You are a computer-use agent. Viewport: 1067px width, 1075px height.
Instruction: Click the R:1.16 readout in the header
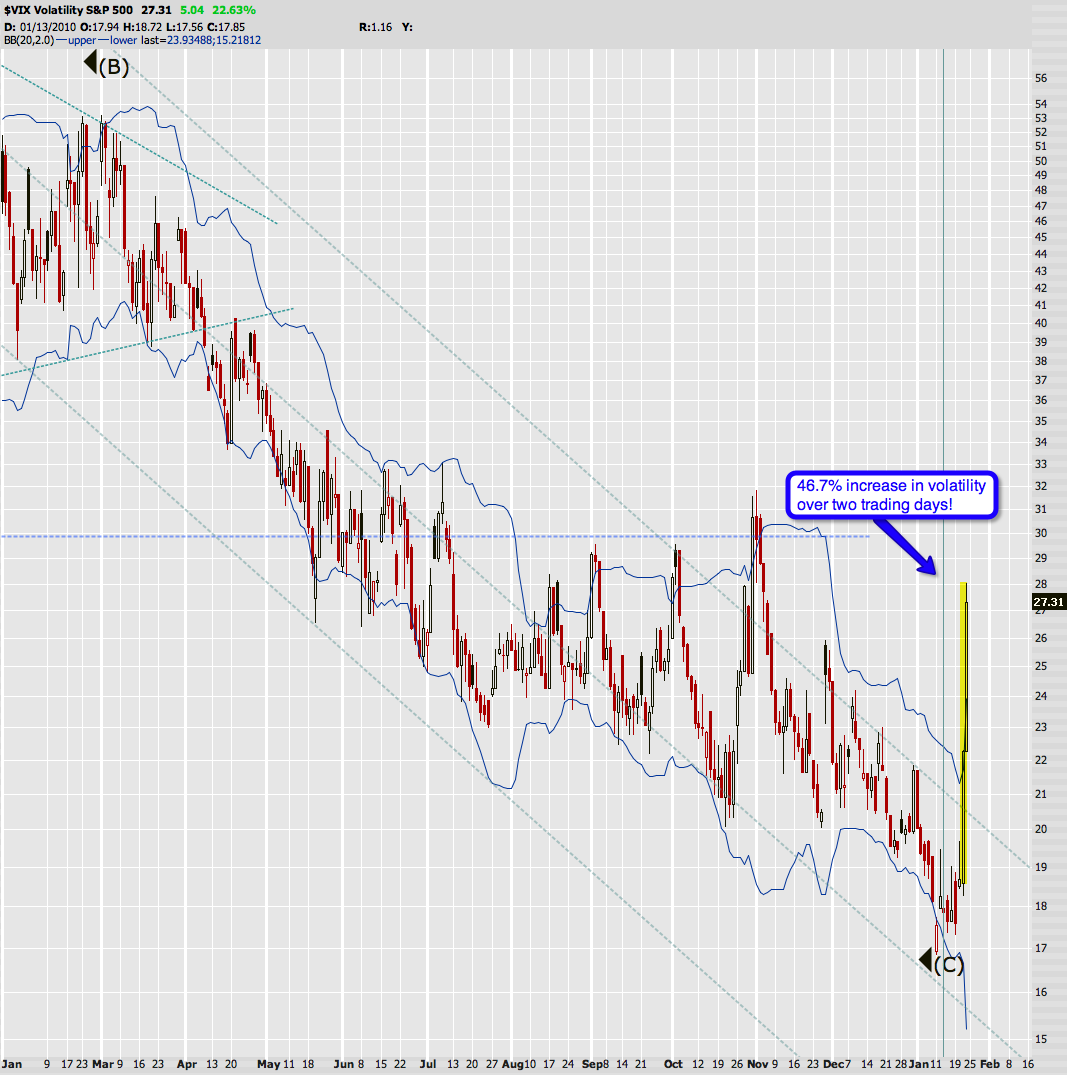(x=374, y=26)
